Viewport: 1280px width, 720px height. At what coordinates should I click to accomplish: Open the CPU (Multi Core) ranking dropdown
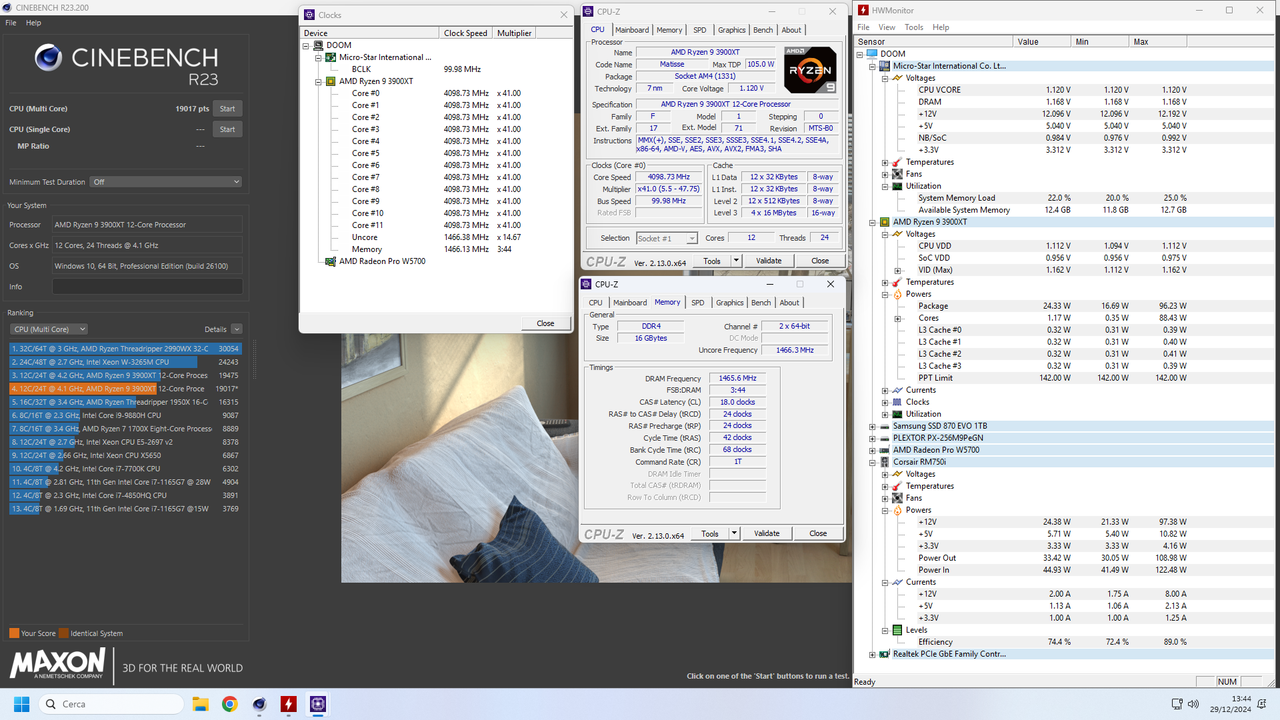48,329
